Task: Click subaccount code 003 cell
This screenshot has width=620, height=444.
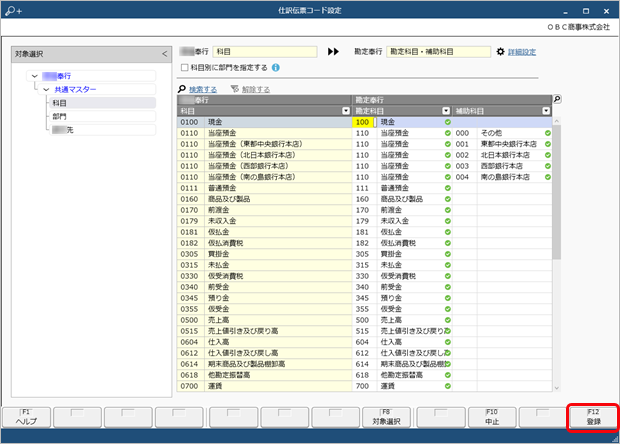Action: click(x=465, y=166)
